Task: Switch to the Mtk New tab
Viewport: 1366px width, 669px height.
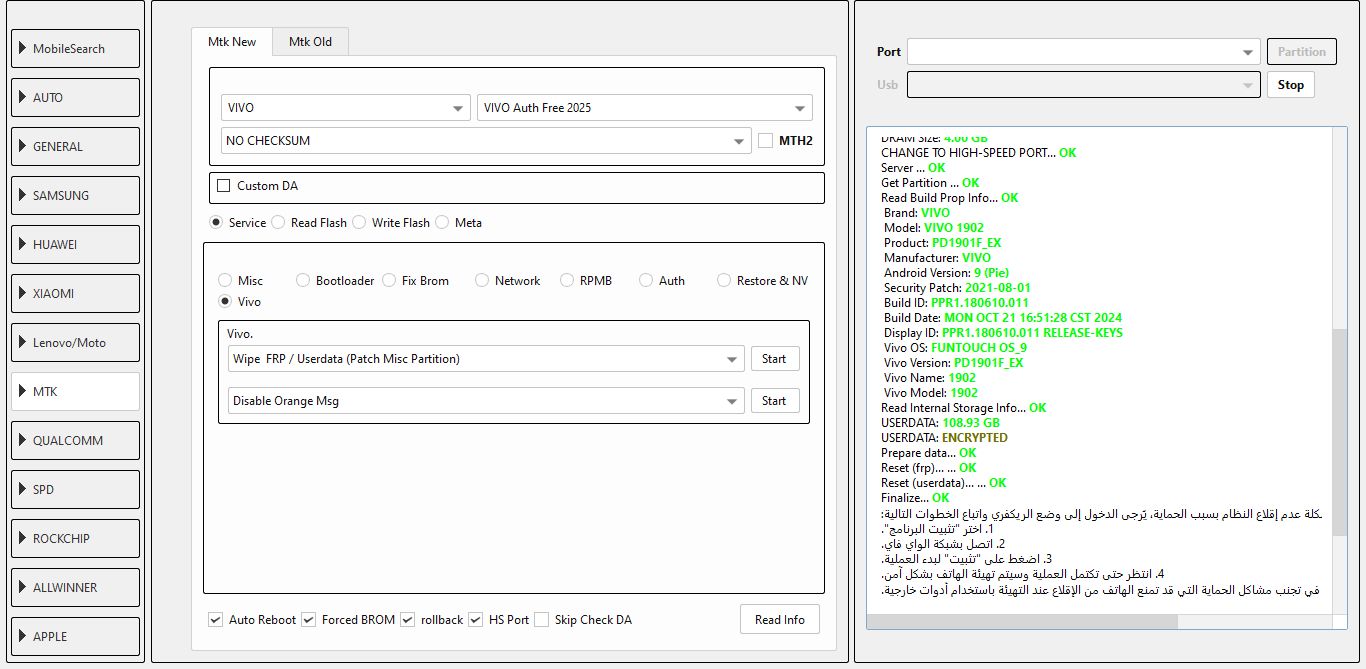Action: pyautogui.click(x=232, y=42)
